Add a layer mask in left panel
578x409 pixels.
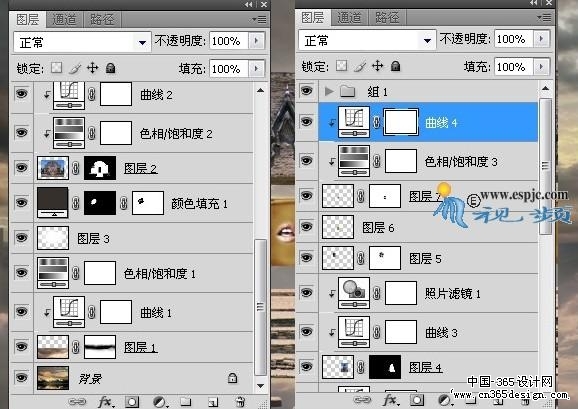(132, 402)
